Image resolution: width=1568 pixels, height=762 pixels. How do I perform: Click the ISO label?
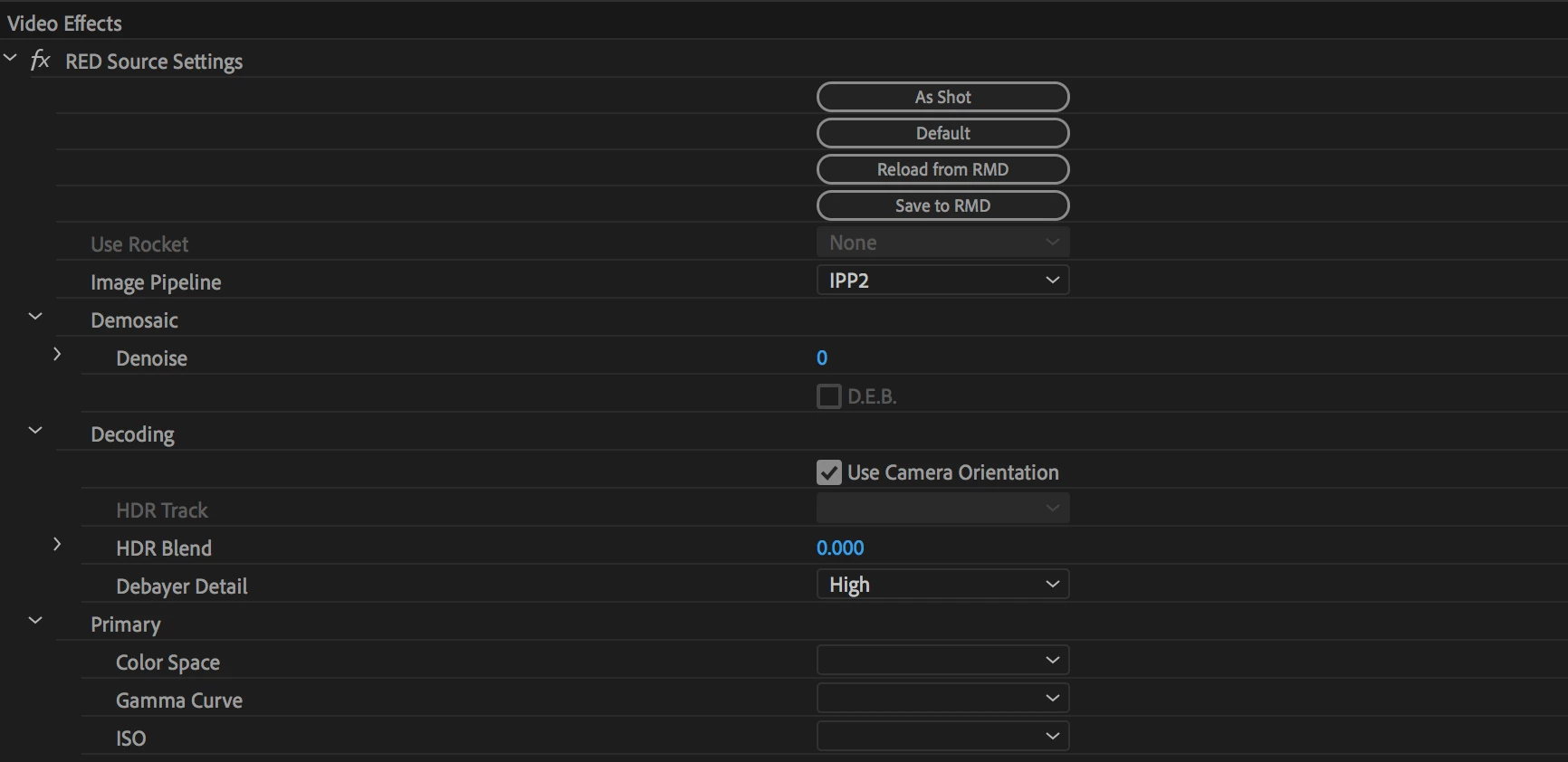tap(130, 738)
